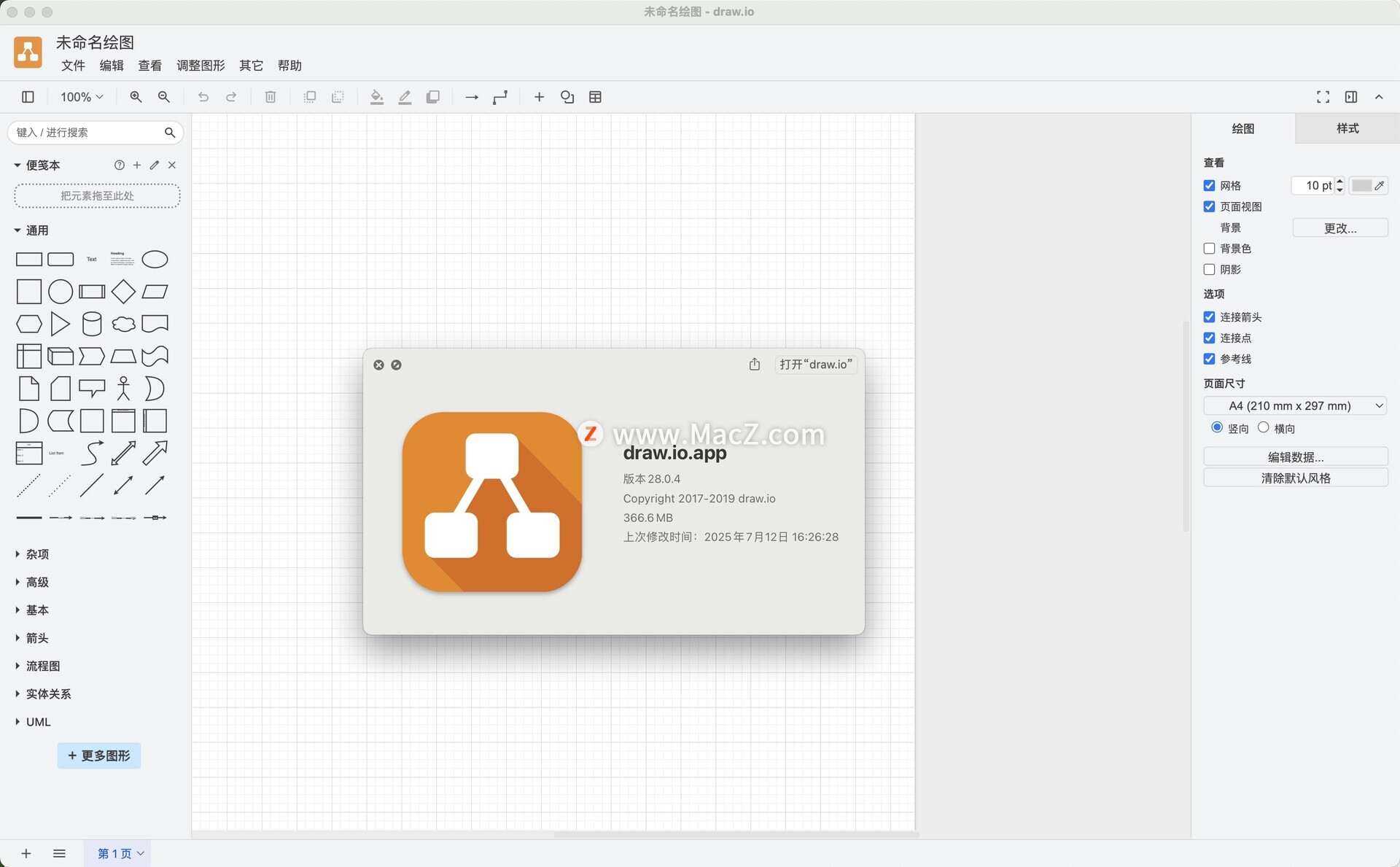The height and width of the screenshot is (867, 1400).
Task: Click the delete trash icon
Action: (x=271, y=97)
